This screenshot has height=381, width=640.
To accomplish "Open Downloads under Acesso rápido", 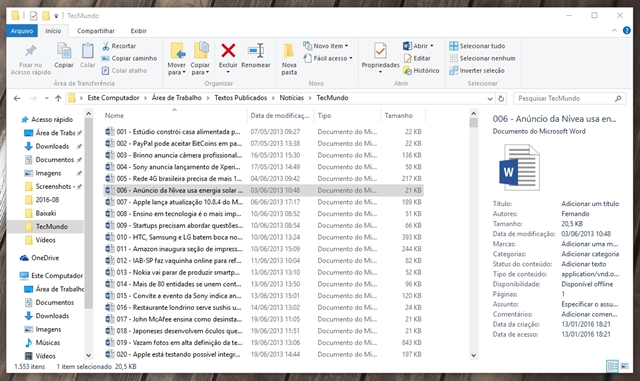I will tap(47, 146).
